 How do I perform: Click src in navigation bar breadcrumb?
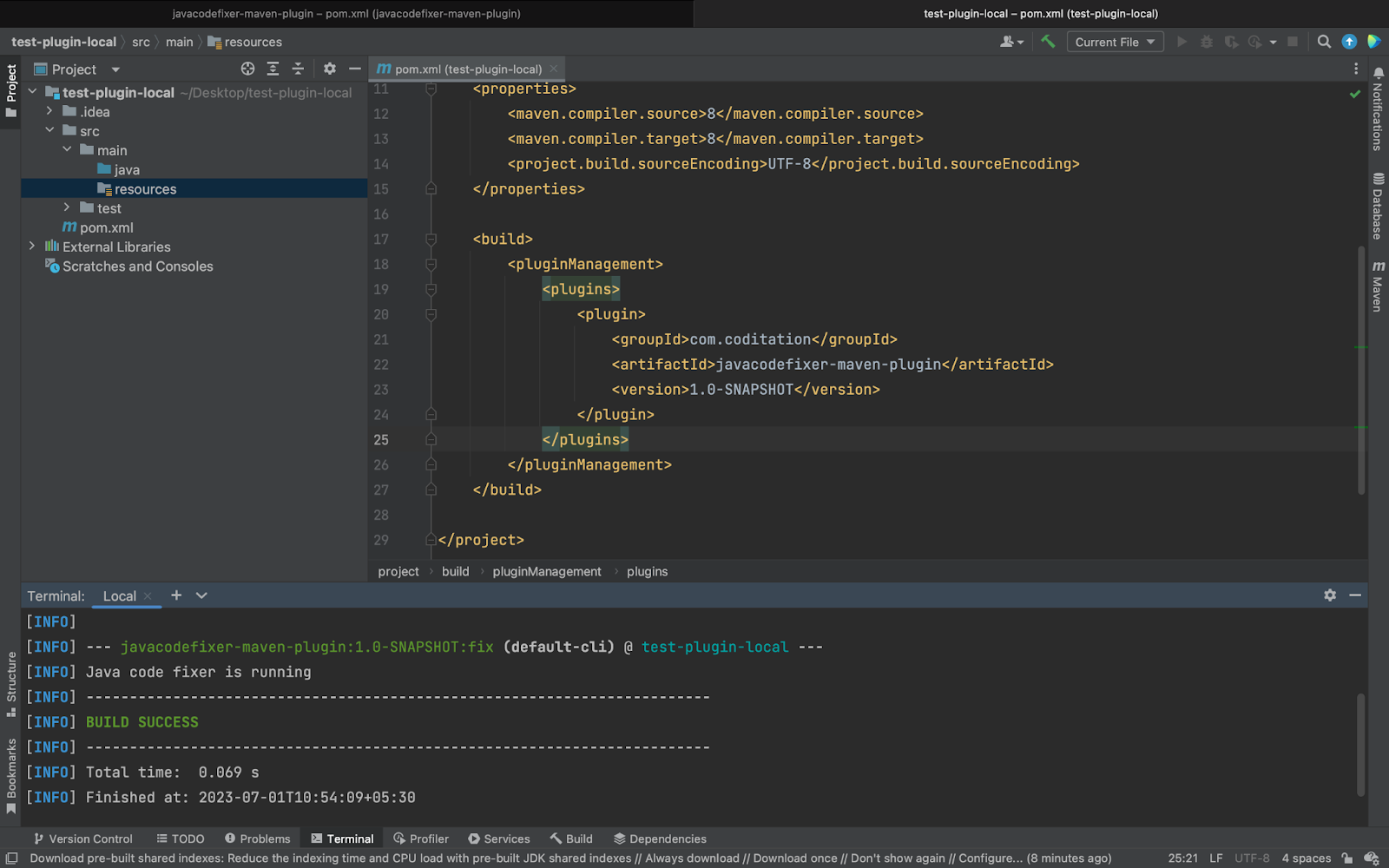141,42
